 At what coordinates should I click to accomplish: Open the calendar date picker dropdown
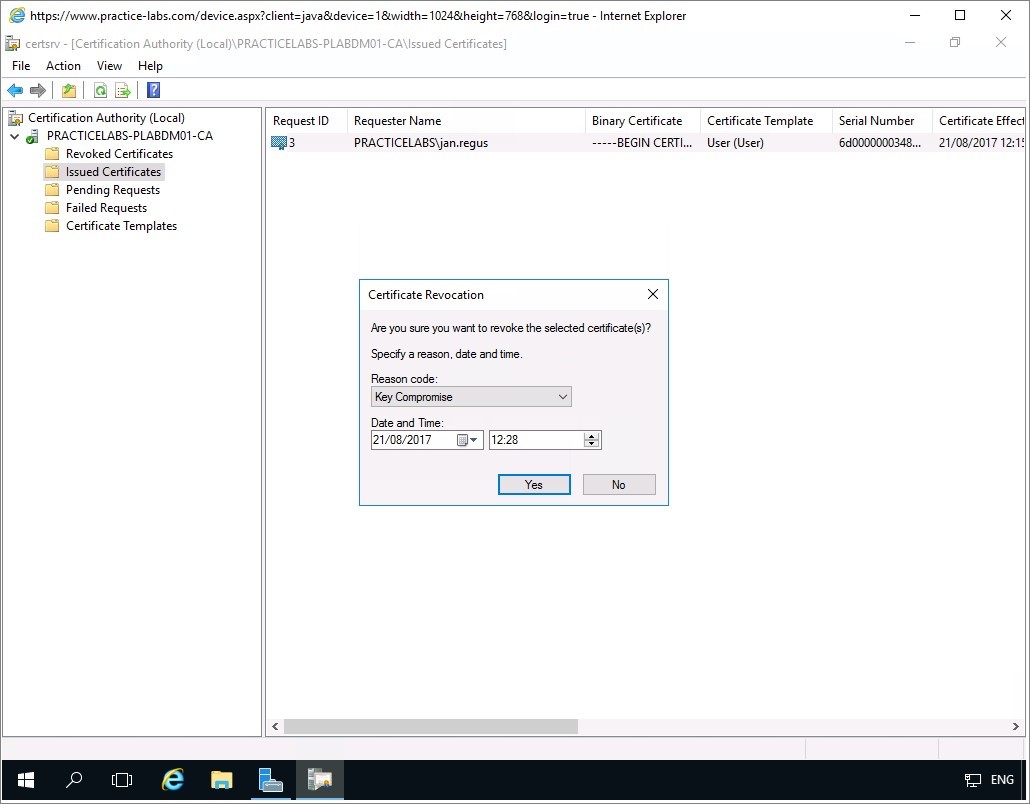coord(467,440)
